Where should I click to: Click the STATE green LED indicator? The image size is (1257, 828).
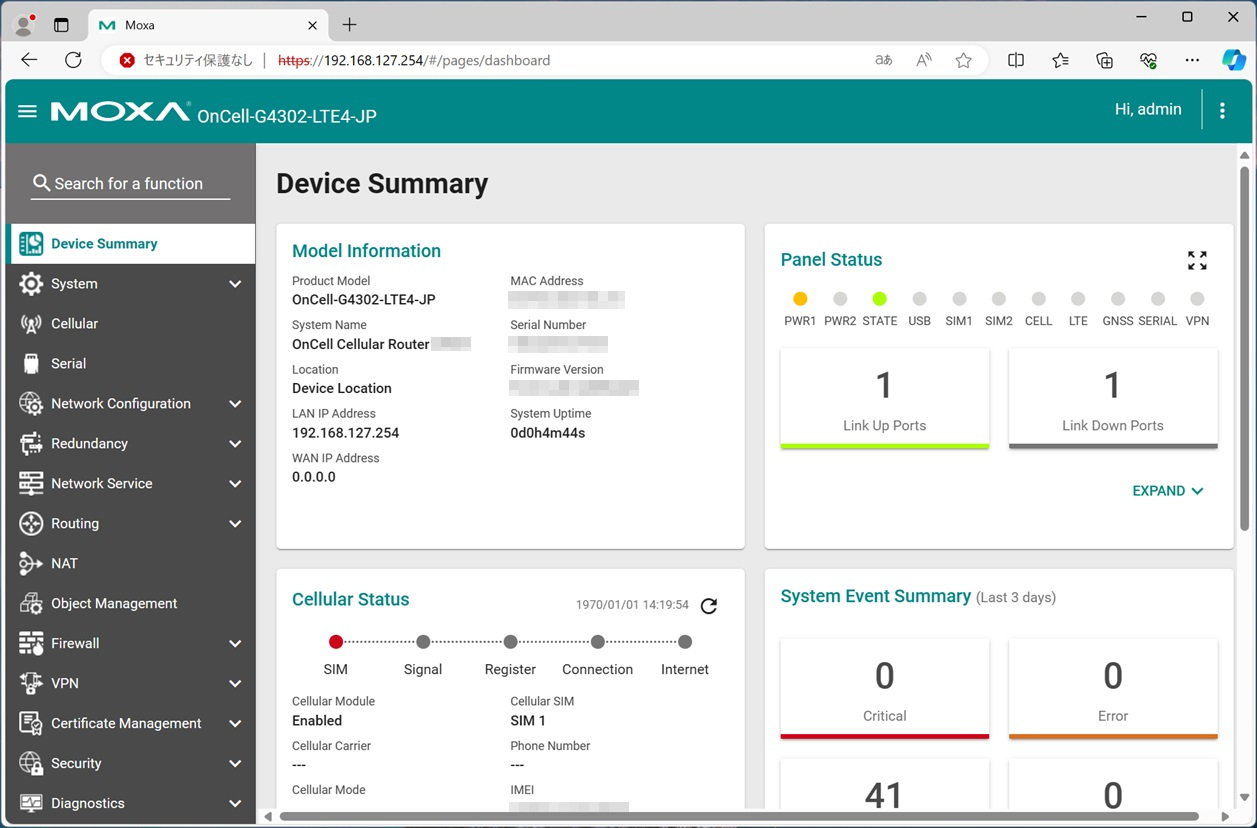(x=879, y=299)
